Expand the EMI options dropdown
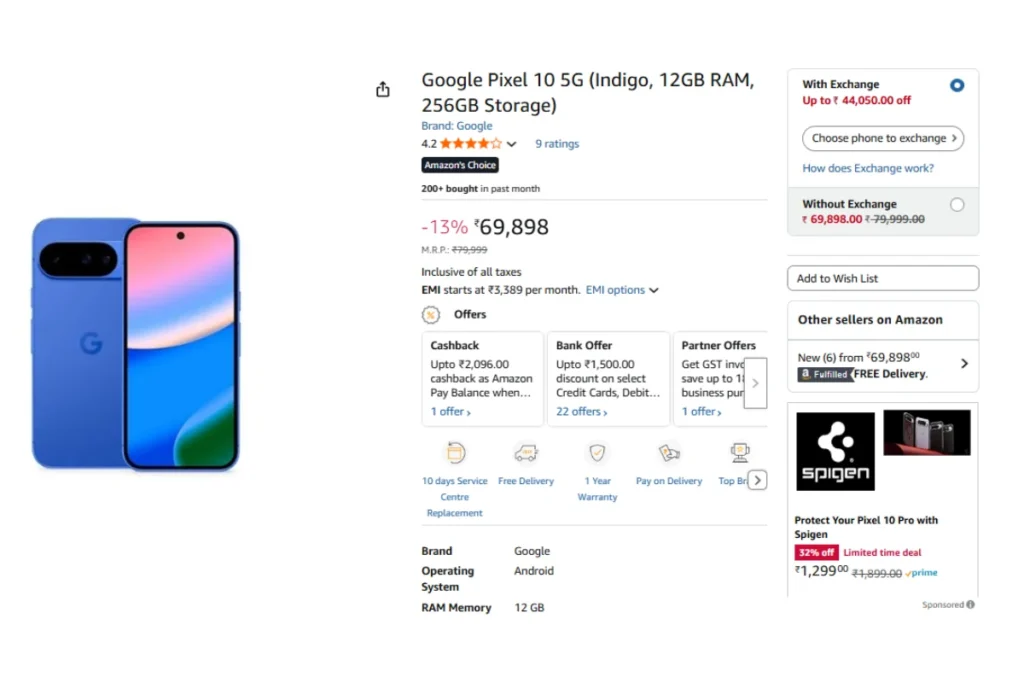The width and height of the screenshot is (1024, 683). [x=622, y=290]
